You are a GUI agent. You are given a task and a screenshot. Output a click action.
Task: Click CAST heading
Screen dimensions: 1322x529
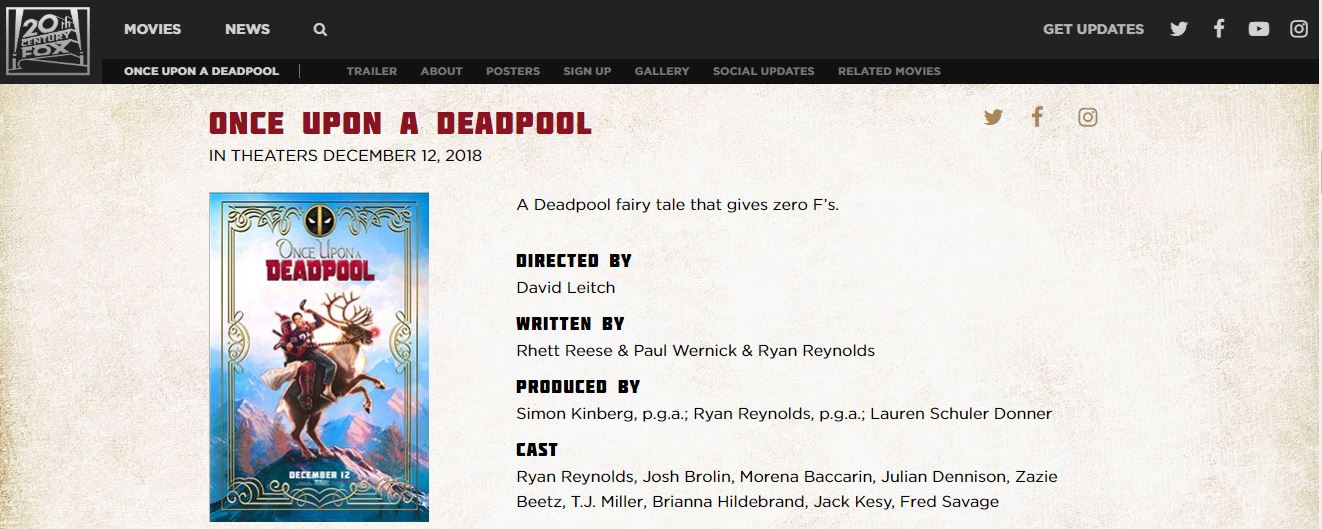coord(537,450)
